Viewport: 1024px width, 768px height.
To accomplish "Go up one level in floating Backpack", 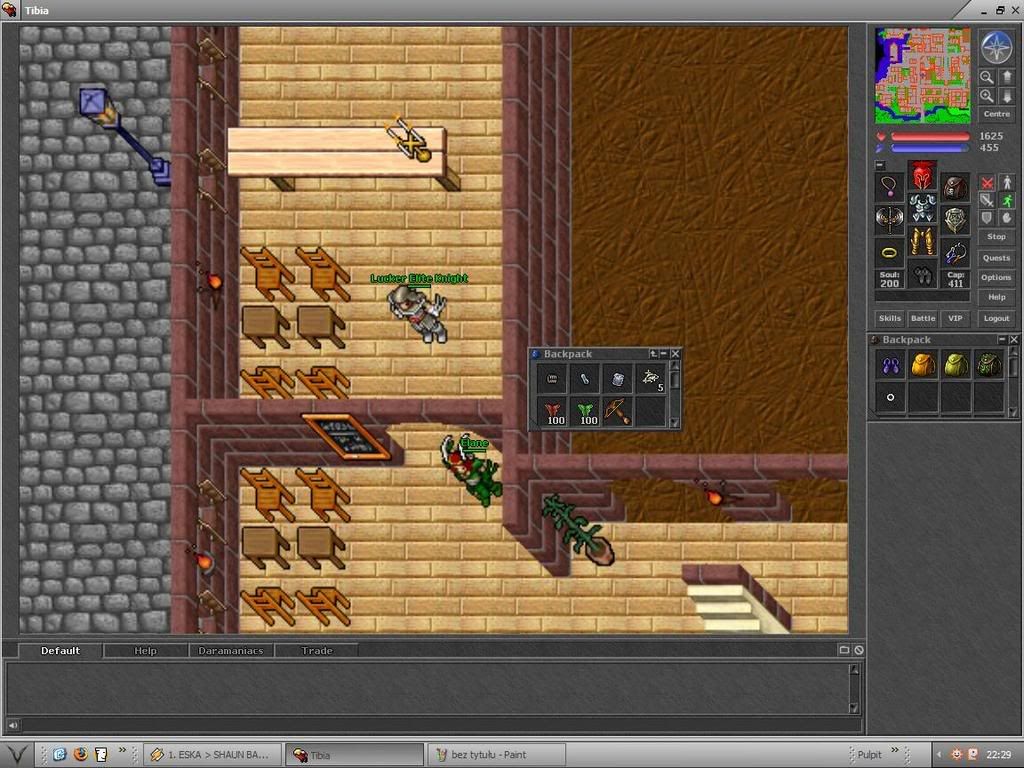I will [653, 354].
